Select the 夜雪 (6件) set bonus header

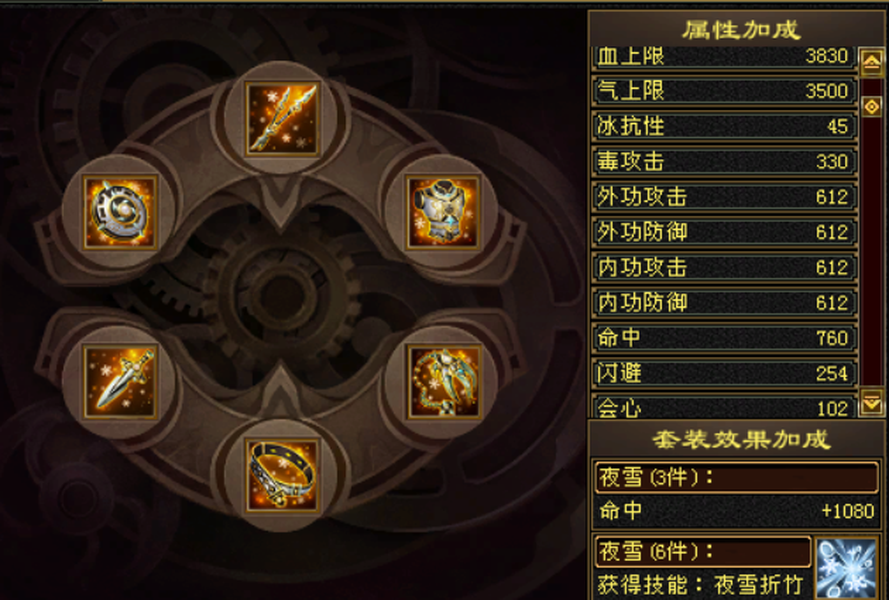click(x=702, y=551)
